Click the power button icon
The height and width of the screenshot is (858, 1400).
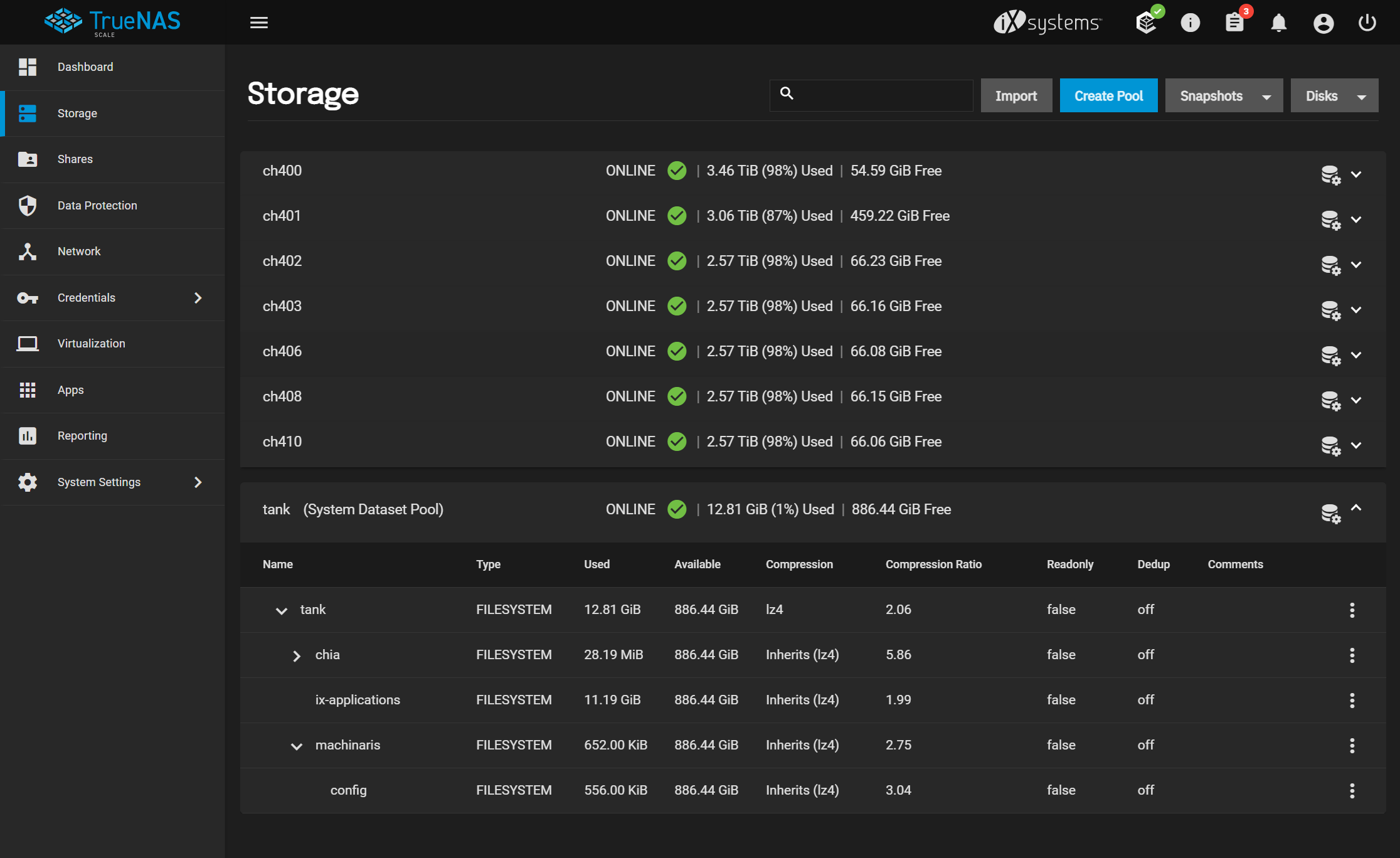[x=1367, y=23]
